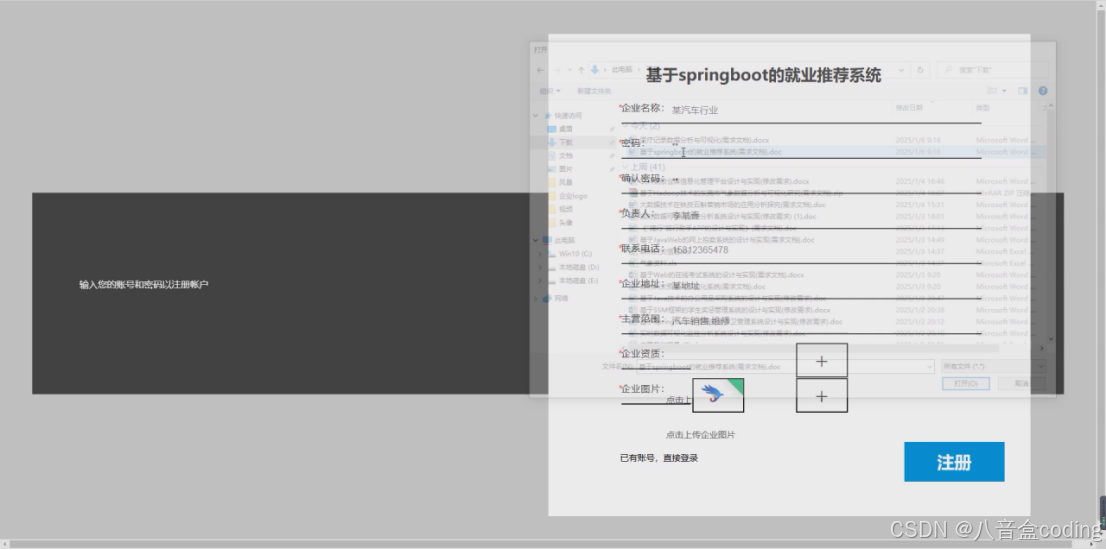Open the 视频 folder in sidebar
1106x550 pixels.
[566, 209]
